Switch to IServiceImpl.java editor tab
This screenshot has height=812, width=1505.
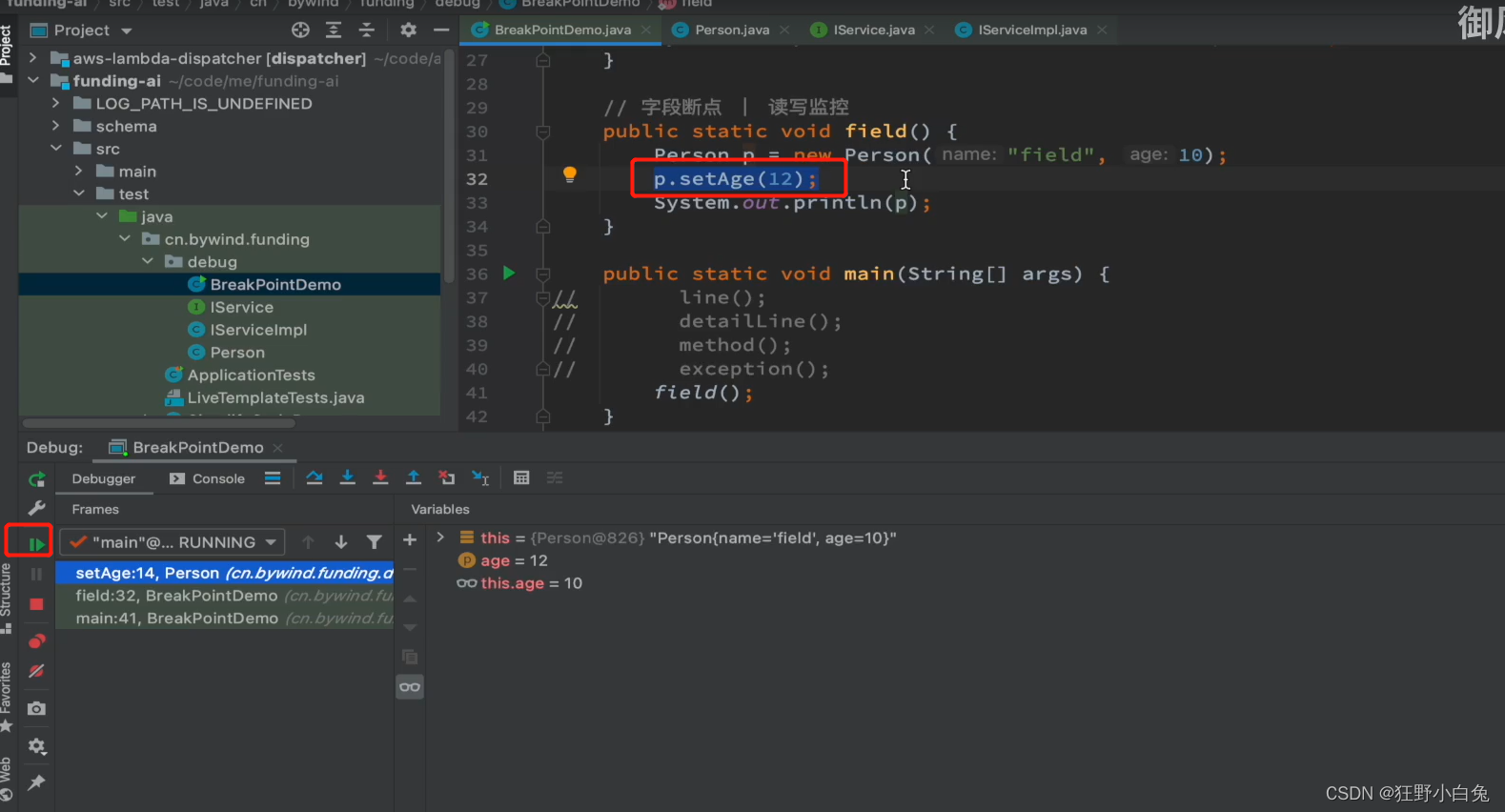pyautogui.click(x=1032, y=30)
